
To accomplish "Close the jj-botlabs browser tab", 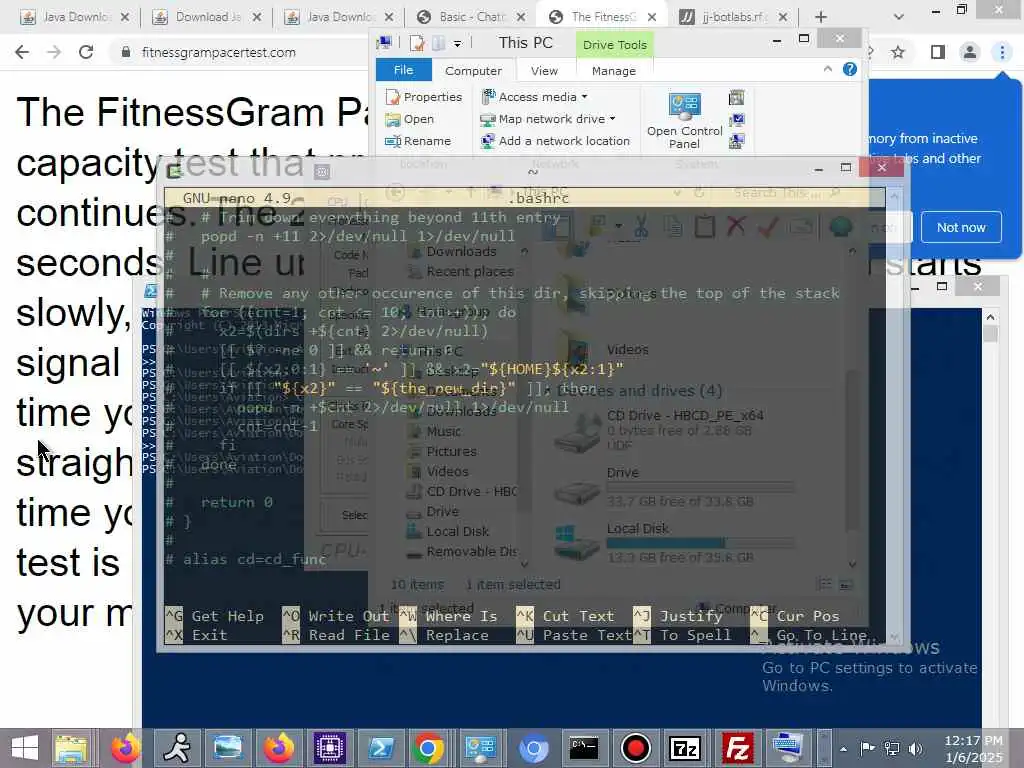I will coord(783,17).
